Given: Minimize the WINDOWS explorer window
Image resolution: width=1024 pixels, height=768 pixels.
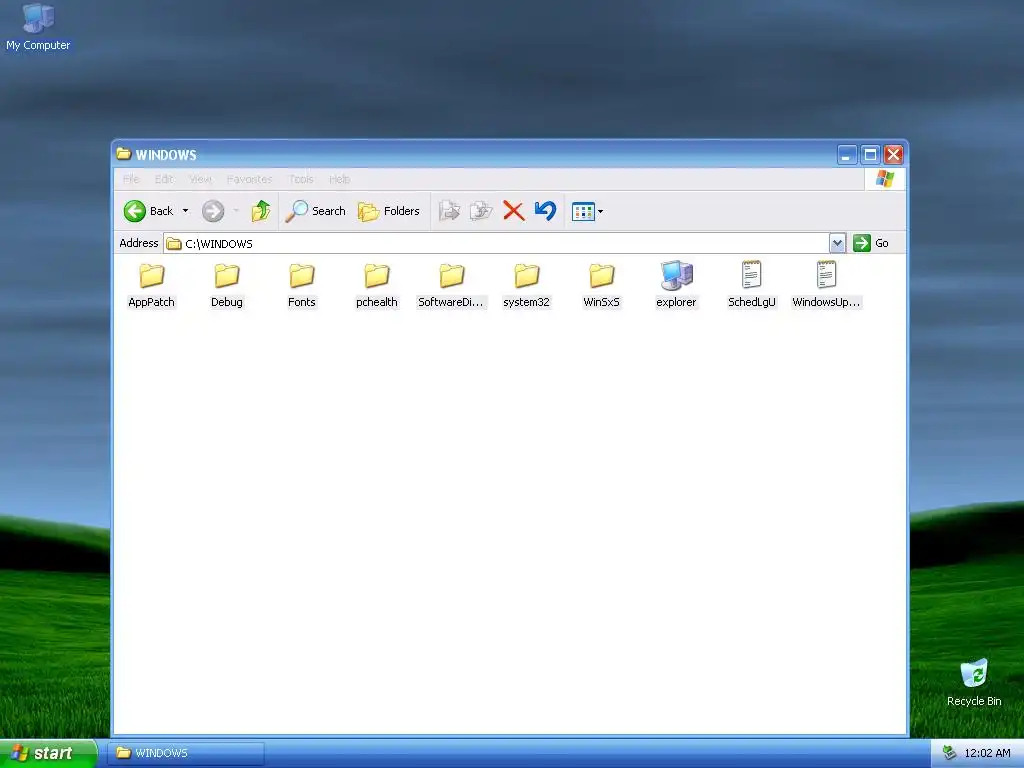Looking at the screenshot, I should click(846, 155).
